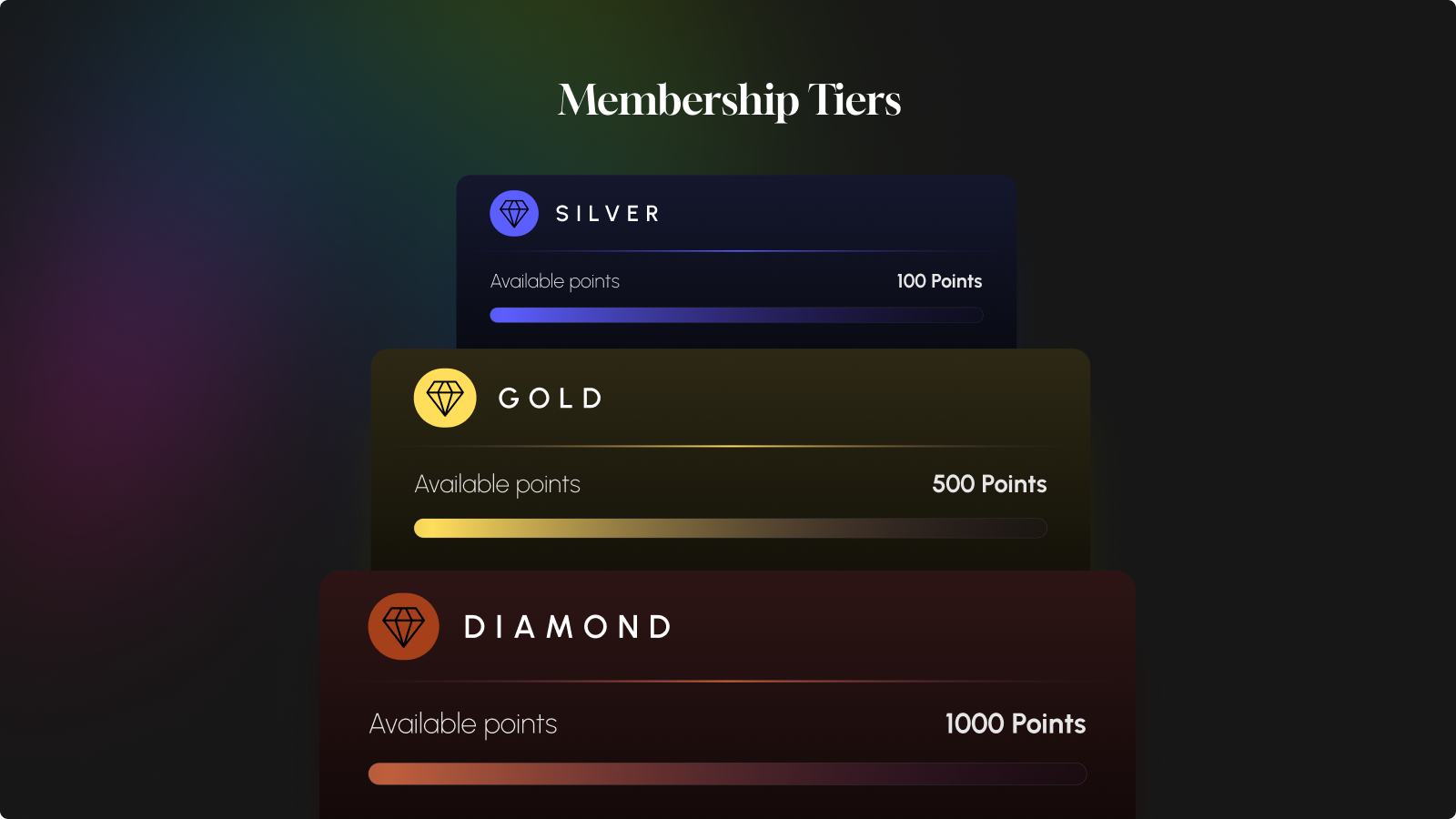The width and height of the screenshot is (1456, 819).
Task: Open the Diamond membership card
Action: click(726, 692)
